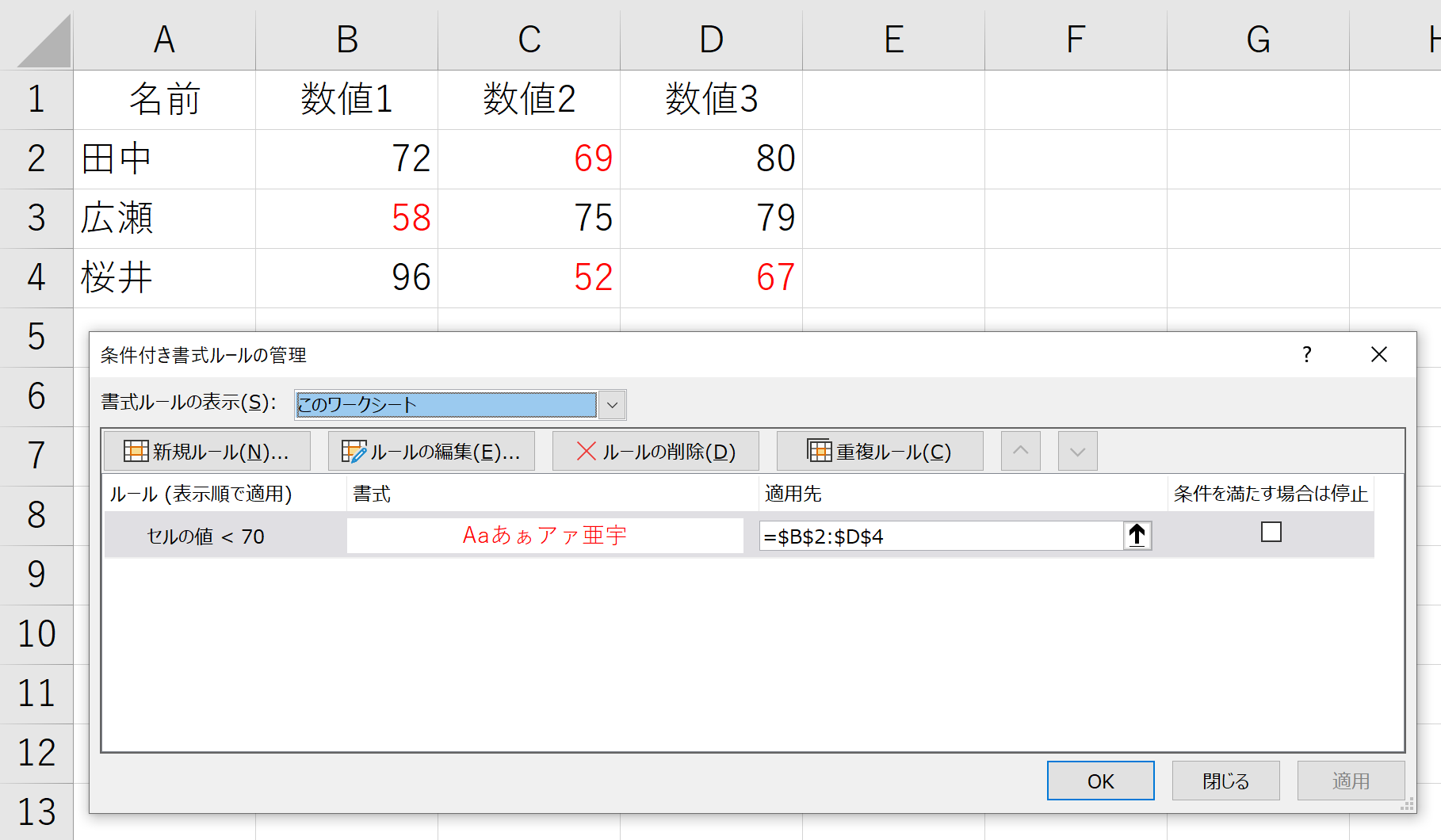Open the 書式ルールの表示 dropdown arrow
The height and width of the screenshot is (840, 1441).
tap(612, 405)
